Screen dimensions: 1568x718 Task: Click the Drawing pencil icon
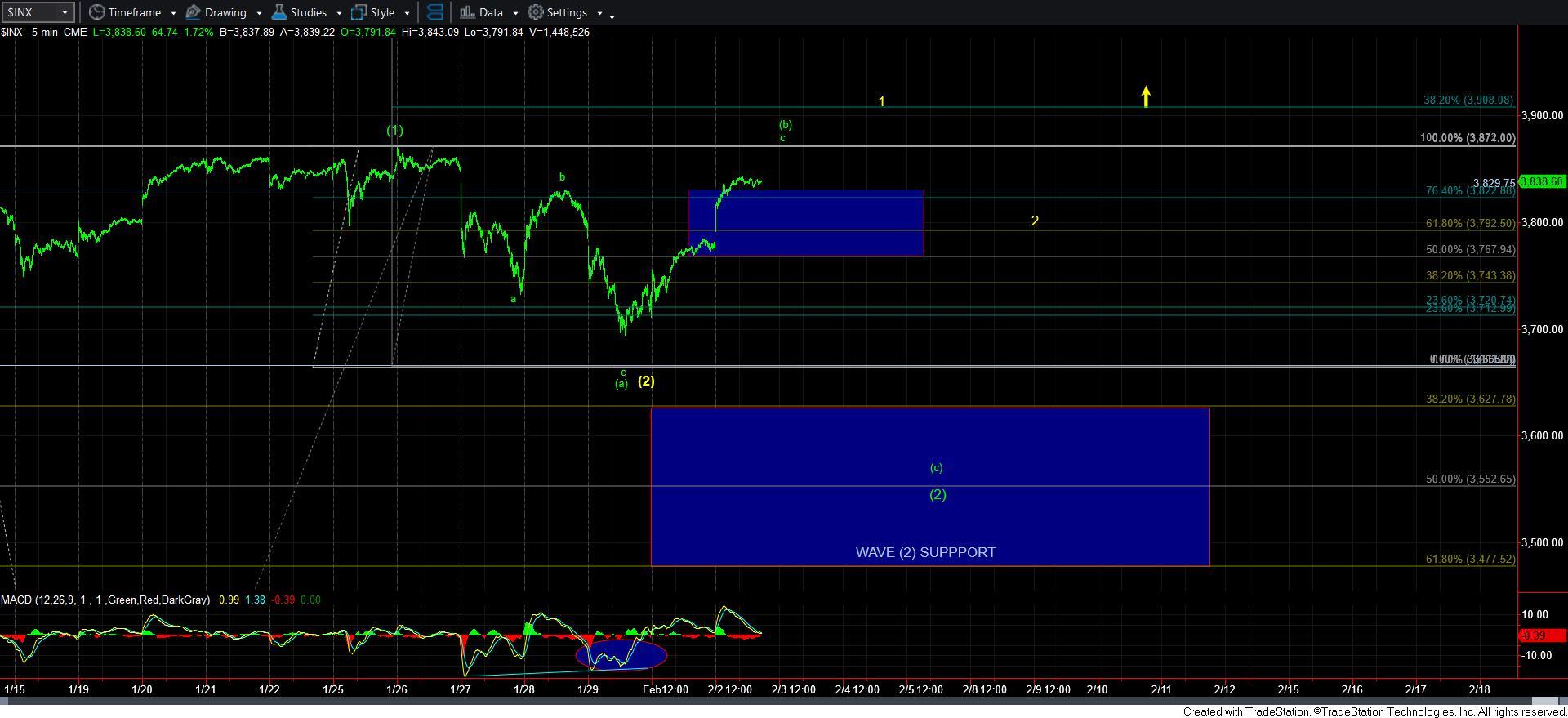point(194,12)
